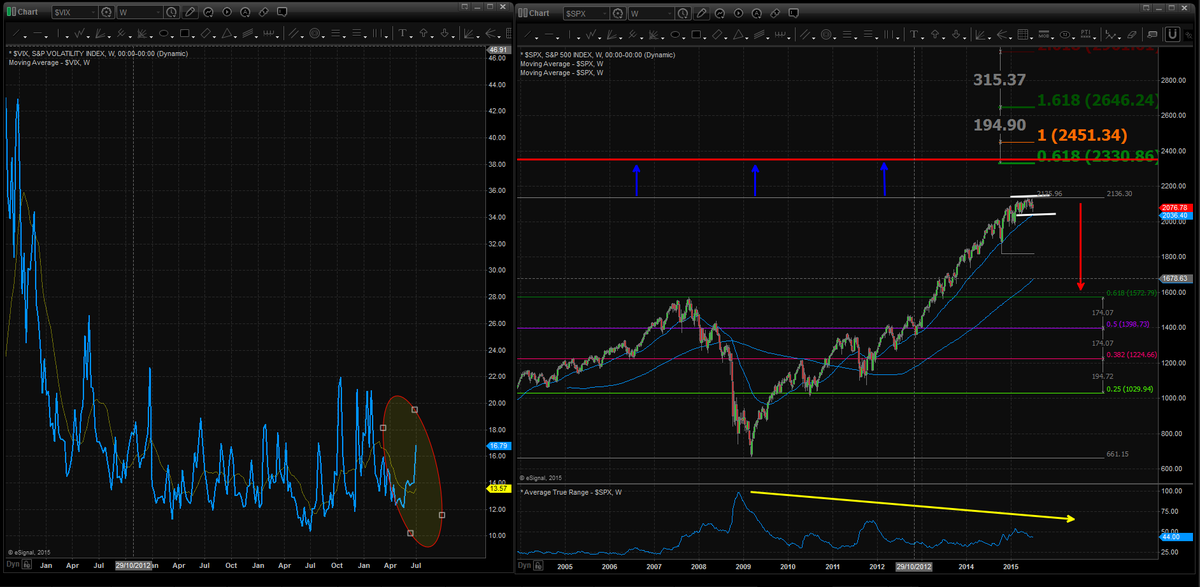Select the ellipse drawing tool in SPX chart
This screenshot has height=587, width=1200.
(675, 34)
